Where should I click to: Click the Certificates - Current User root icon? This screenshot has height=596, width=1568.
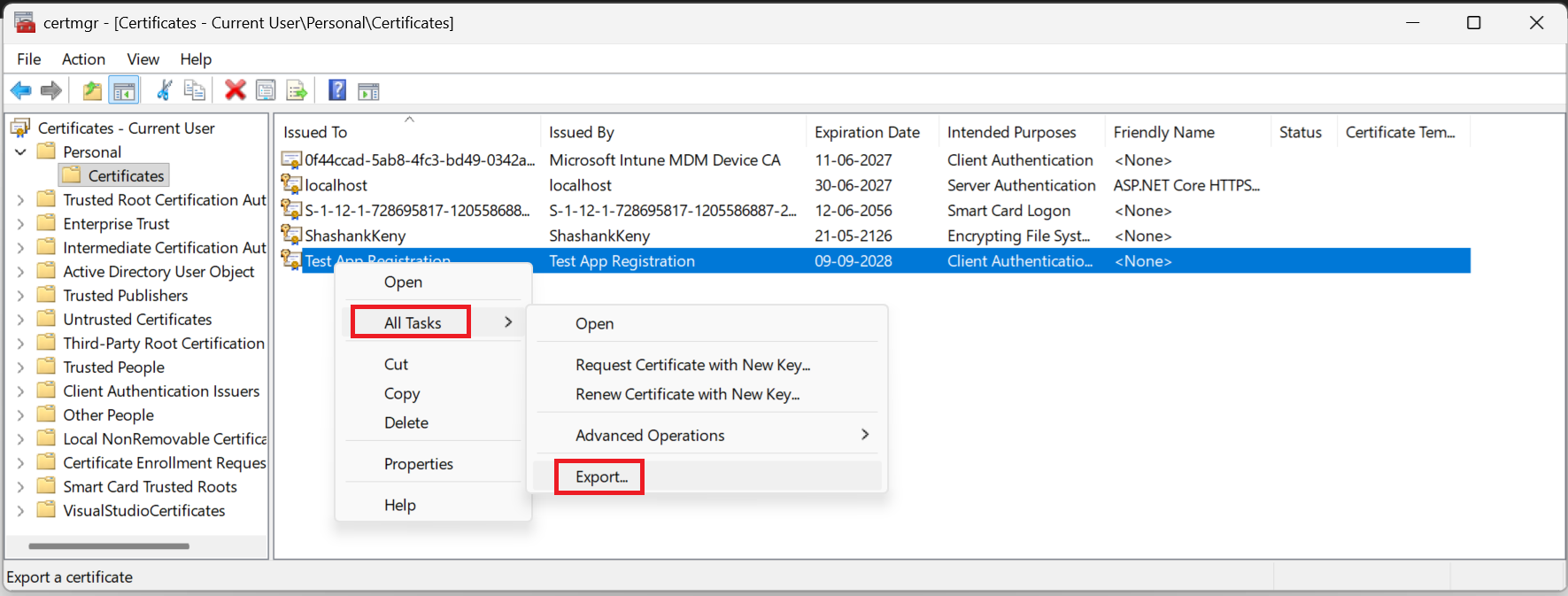pyautogui.click(x=20, y=128)
